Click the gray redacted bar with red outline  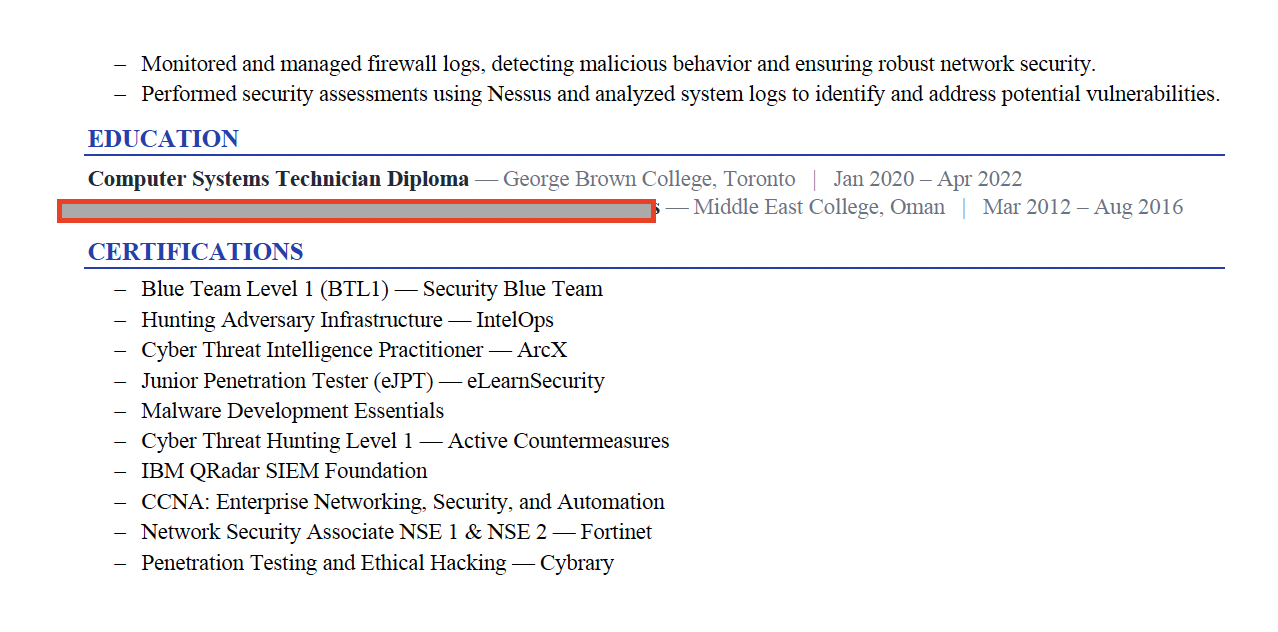(356, 210)
